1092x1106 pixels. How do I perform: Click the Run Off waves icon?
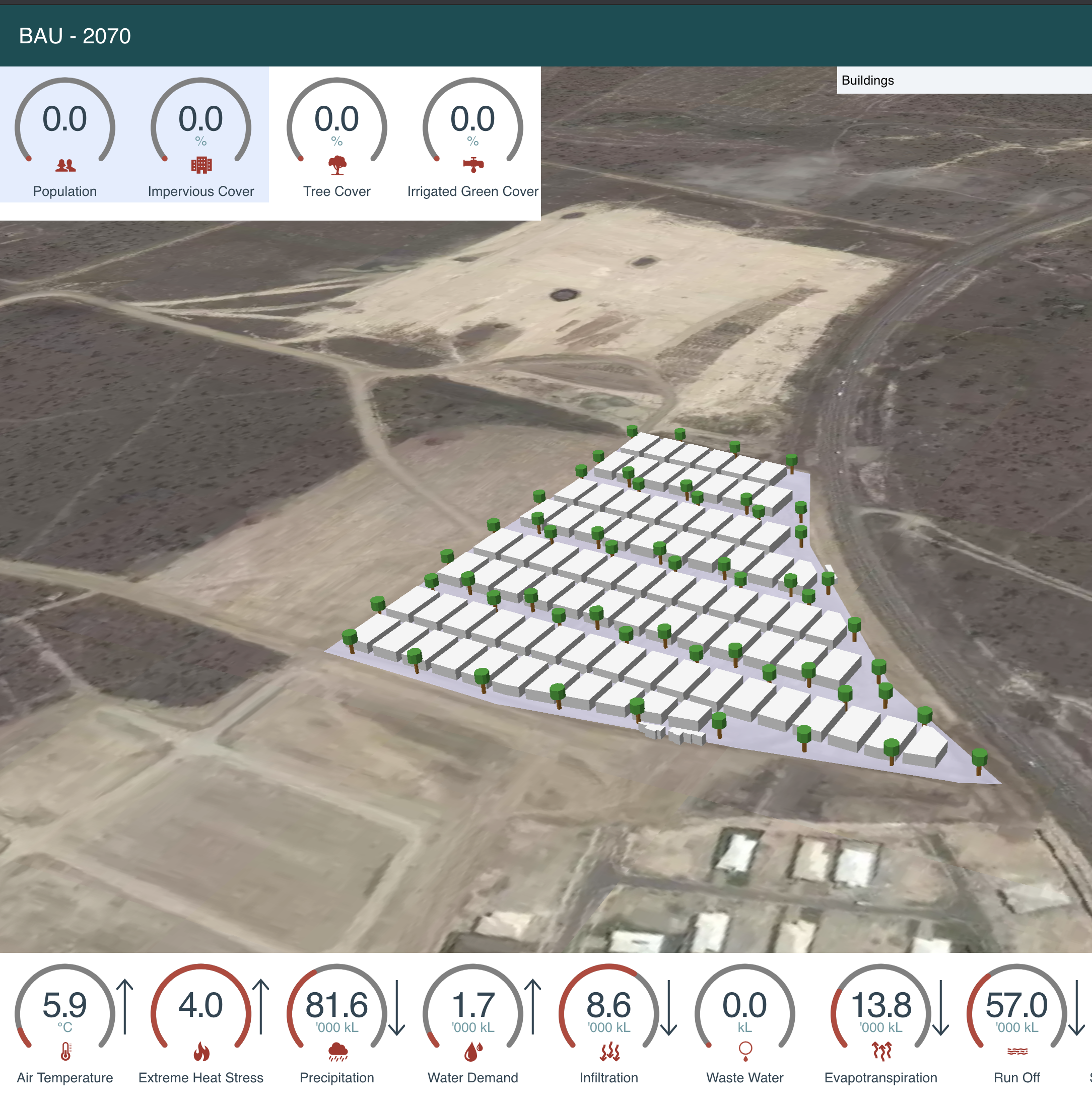(x=1017, y=1052)
